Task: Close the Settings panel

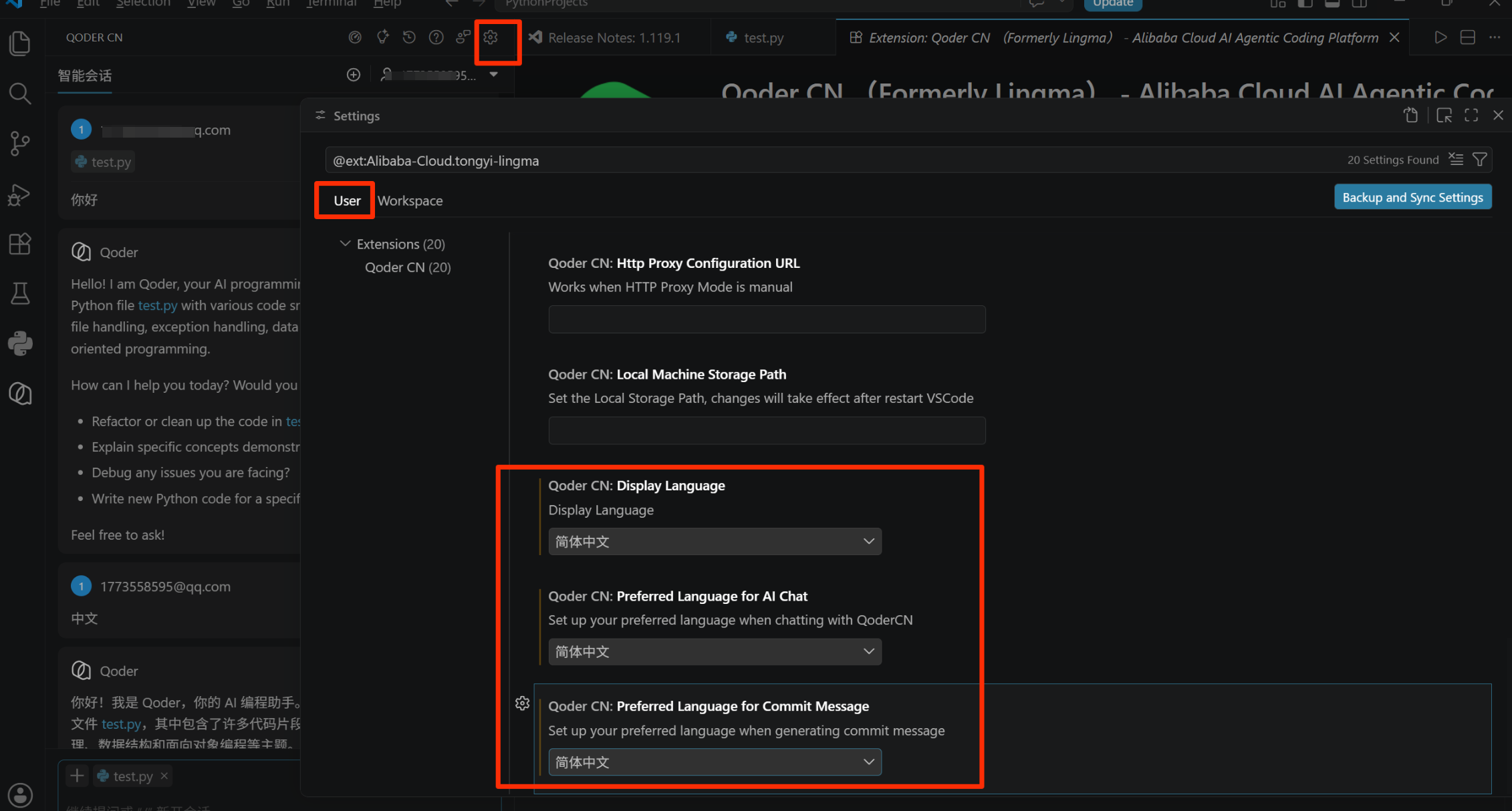Action: pyautogui.click(x=1498, y=116)
